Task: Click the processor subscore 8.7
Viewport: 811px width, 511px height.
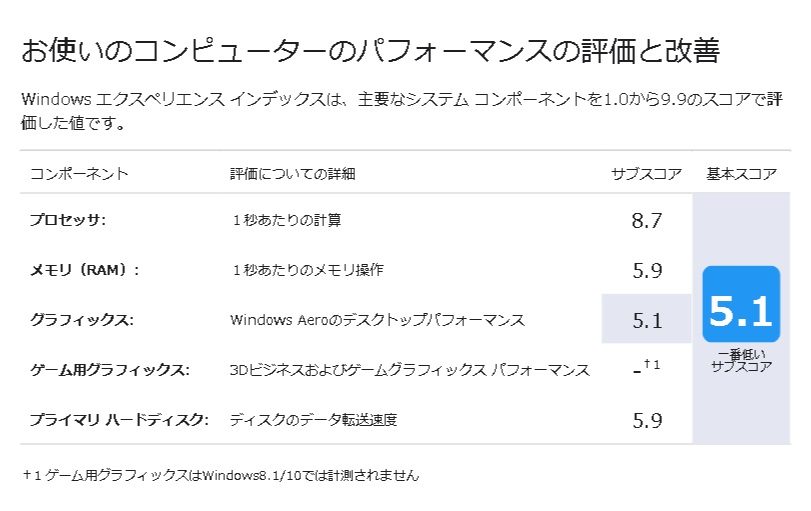Action: coord(647,220)
